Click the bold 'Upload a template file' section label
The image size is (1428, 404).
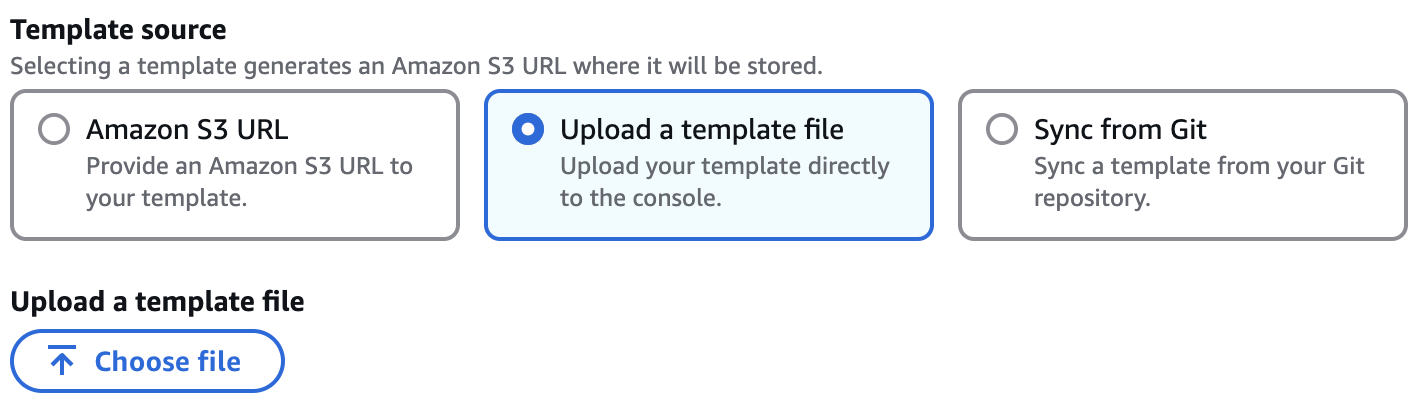[157, 300]
